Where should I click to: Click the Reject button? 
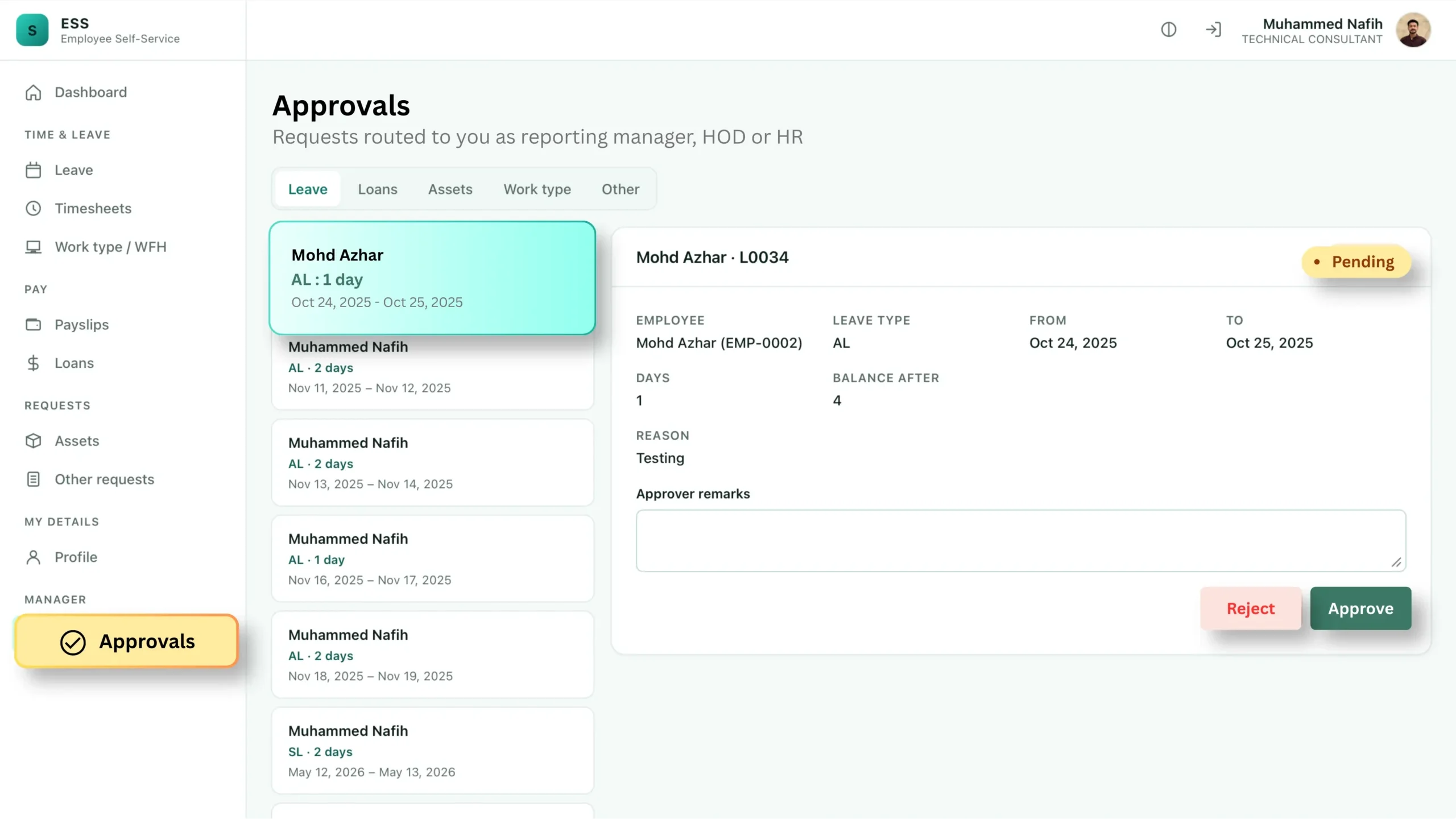(x=1251, y=608)
